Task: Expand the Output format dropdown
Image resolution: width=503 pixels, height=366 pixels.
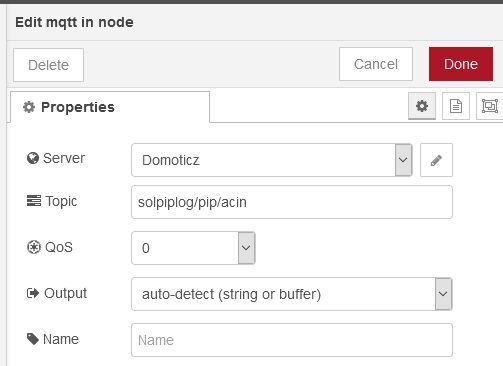Action: click(x=443, y=294)
